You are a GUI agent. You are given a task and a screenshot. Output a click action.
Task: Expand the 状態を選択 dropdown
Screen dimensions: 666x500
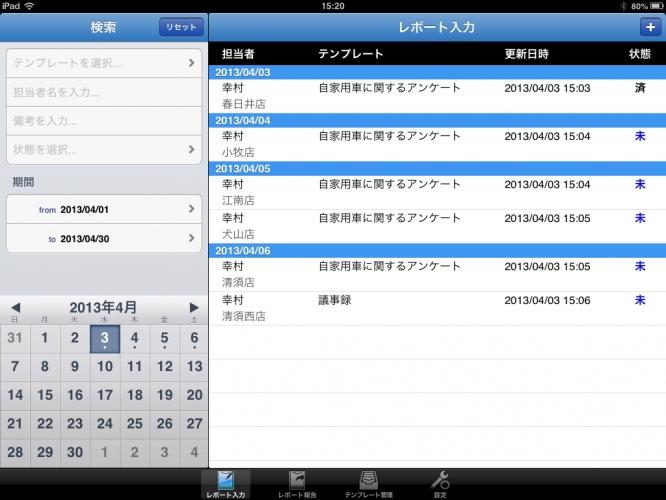pyautogui.click(x=104, y=150)
